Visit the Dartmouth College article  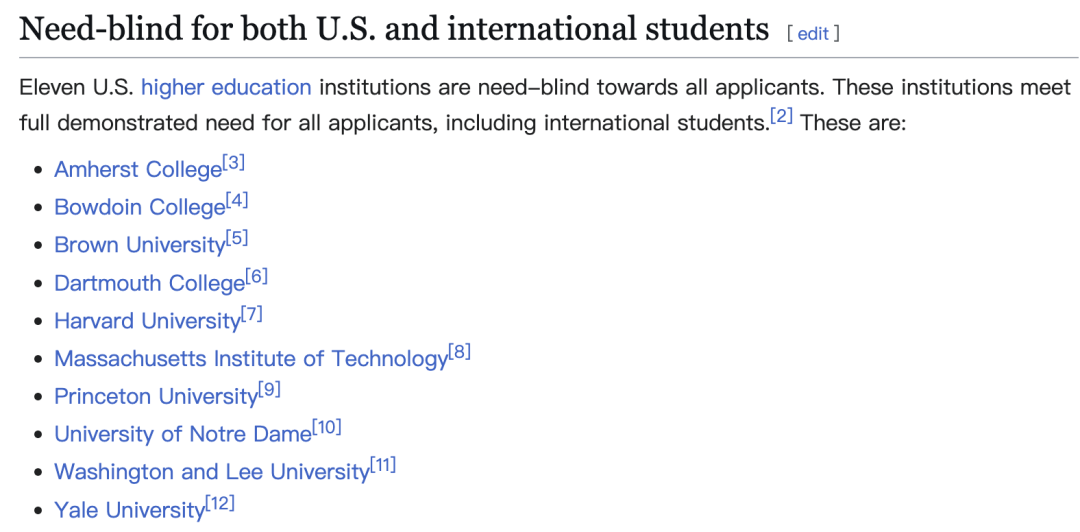point(149,284)
